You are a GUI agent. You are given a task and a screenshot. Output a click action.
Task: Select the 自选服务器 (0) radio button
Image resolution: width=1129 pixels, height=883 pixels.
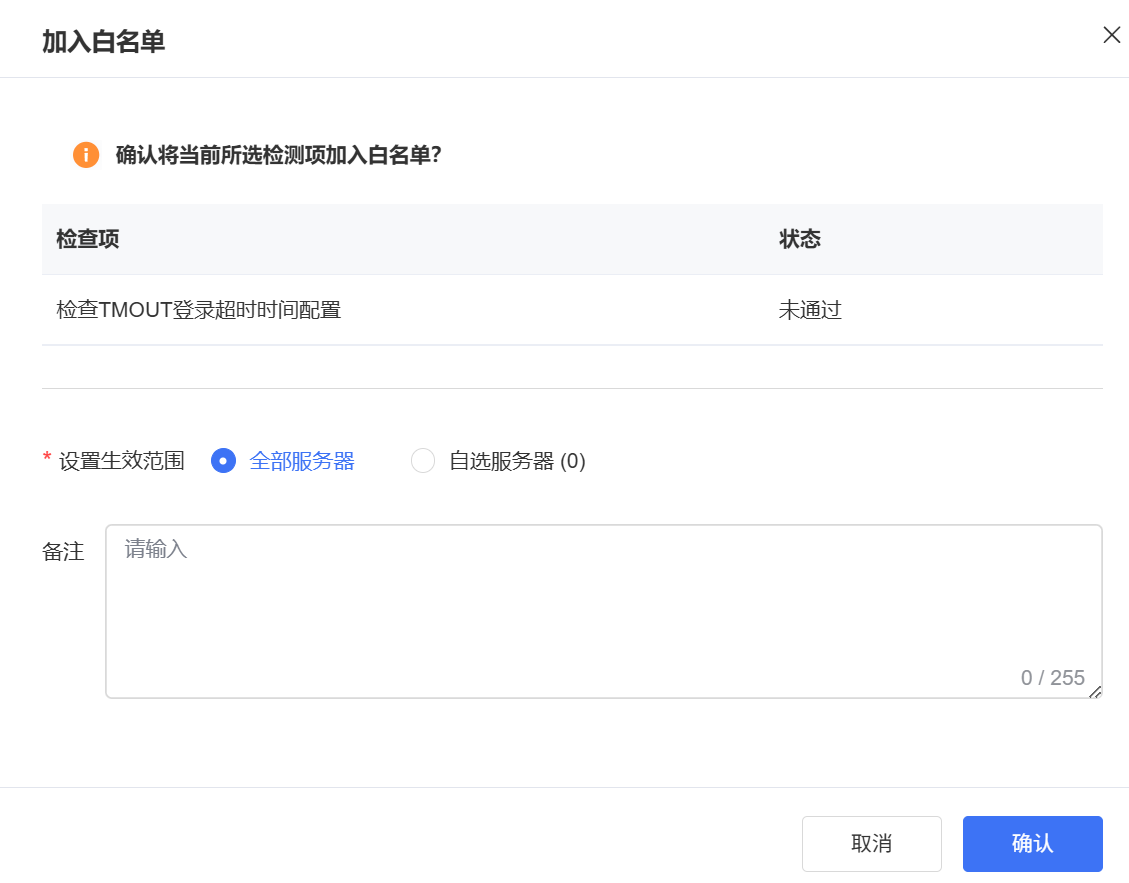pos(423,461)
